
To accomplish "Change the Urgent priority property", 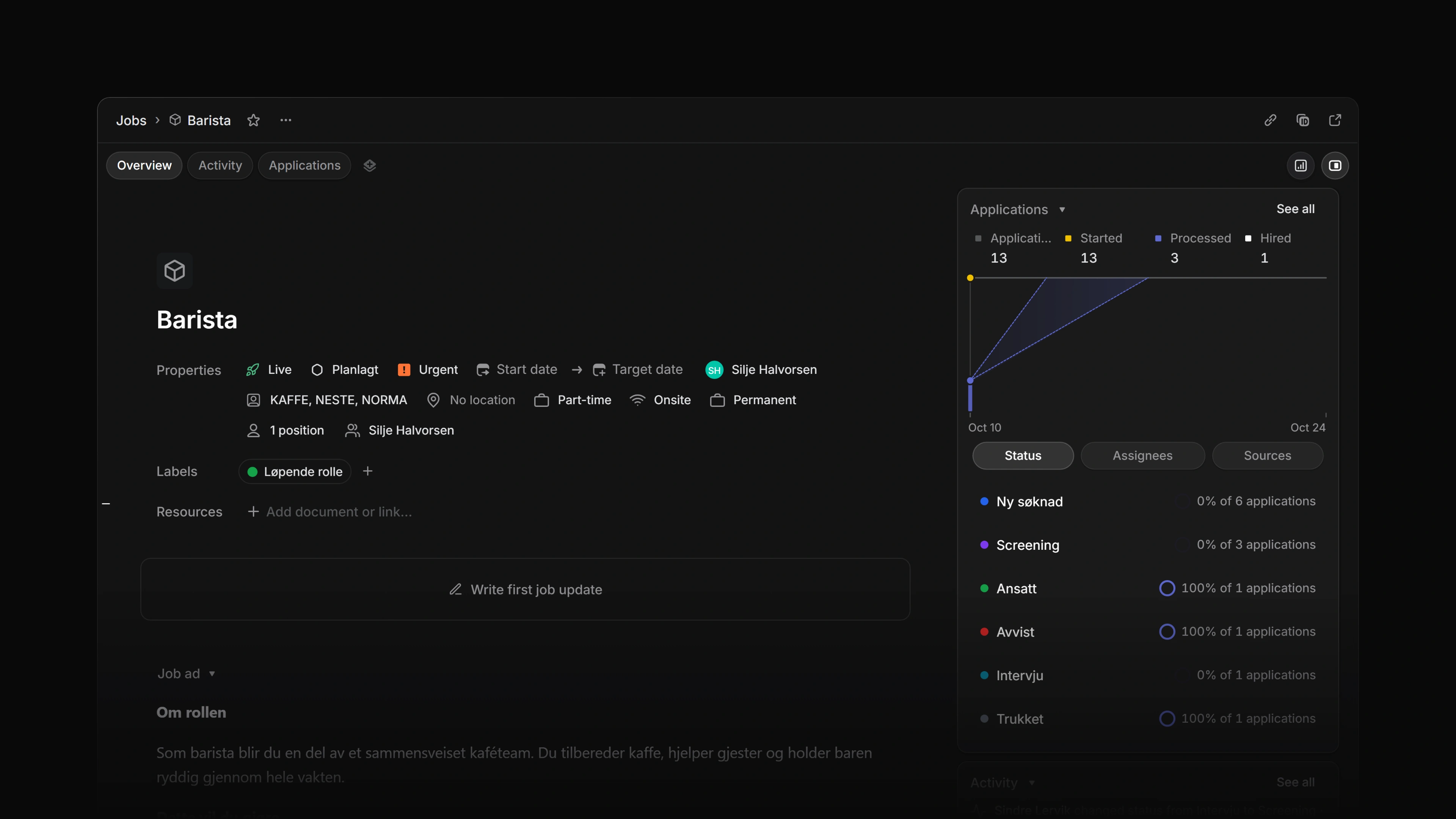I will 427,370.
